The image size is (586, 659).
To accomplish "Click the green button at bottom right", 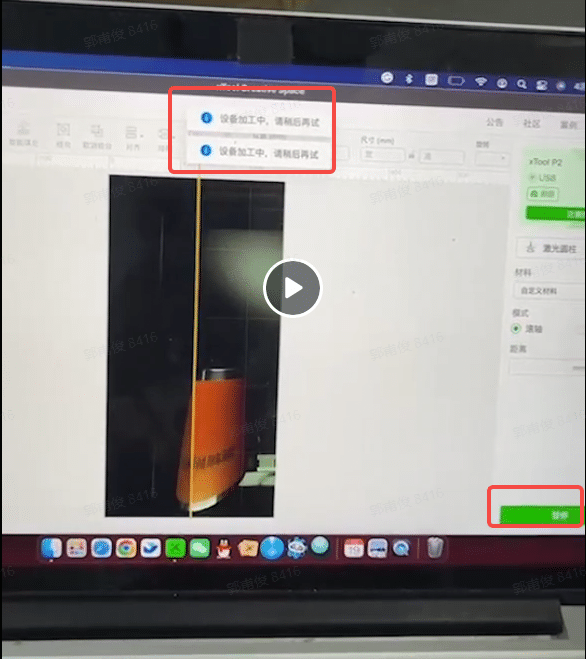I will [541, 515].
